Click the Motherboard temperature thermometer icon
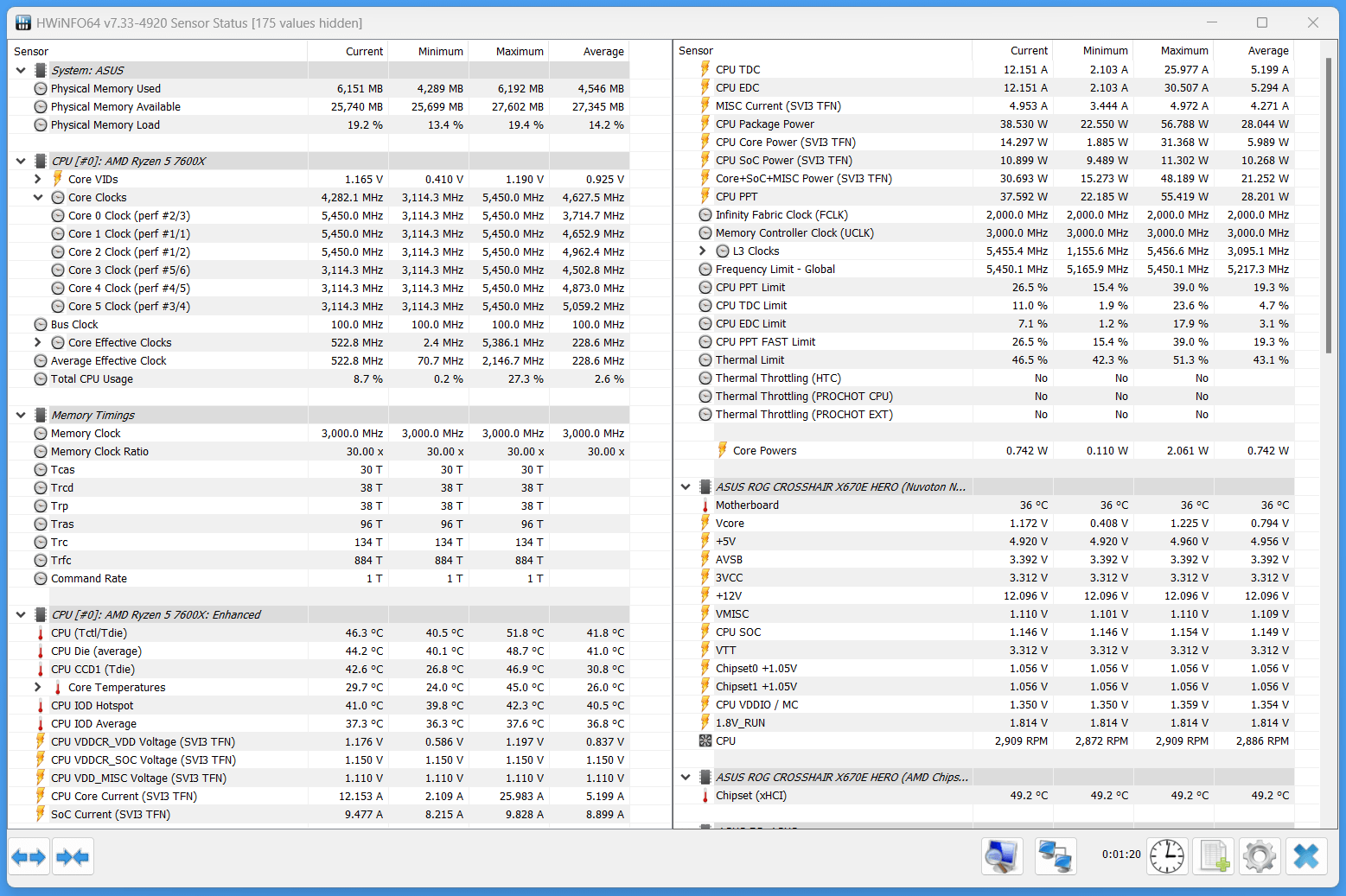The image size is (1346, 896). coord(705,505)
